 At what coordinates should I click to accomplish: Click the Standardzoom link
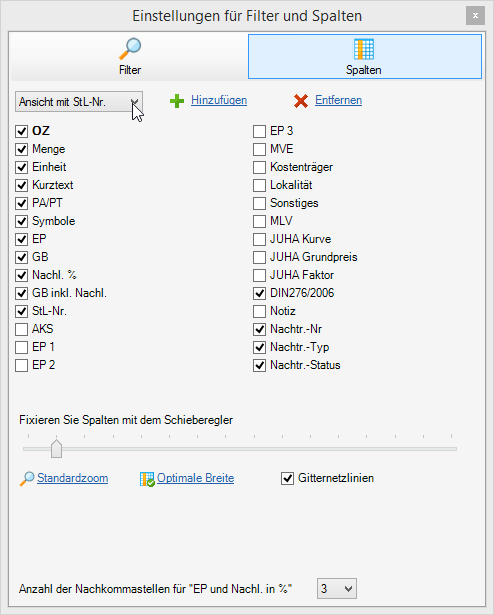coord(73,478)
